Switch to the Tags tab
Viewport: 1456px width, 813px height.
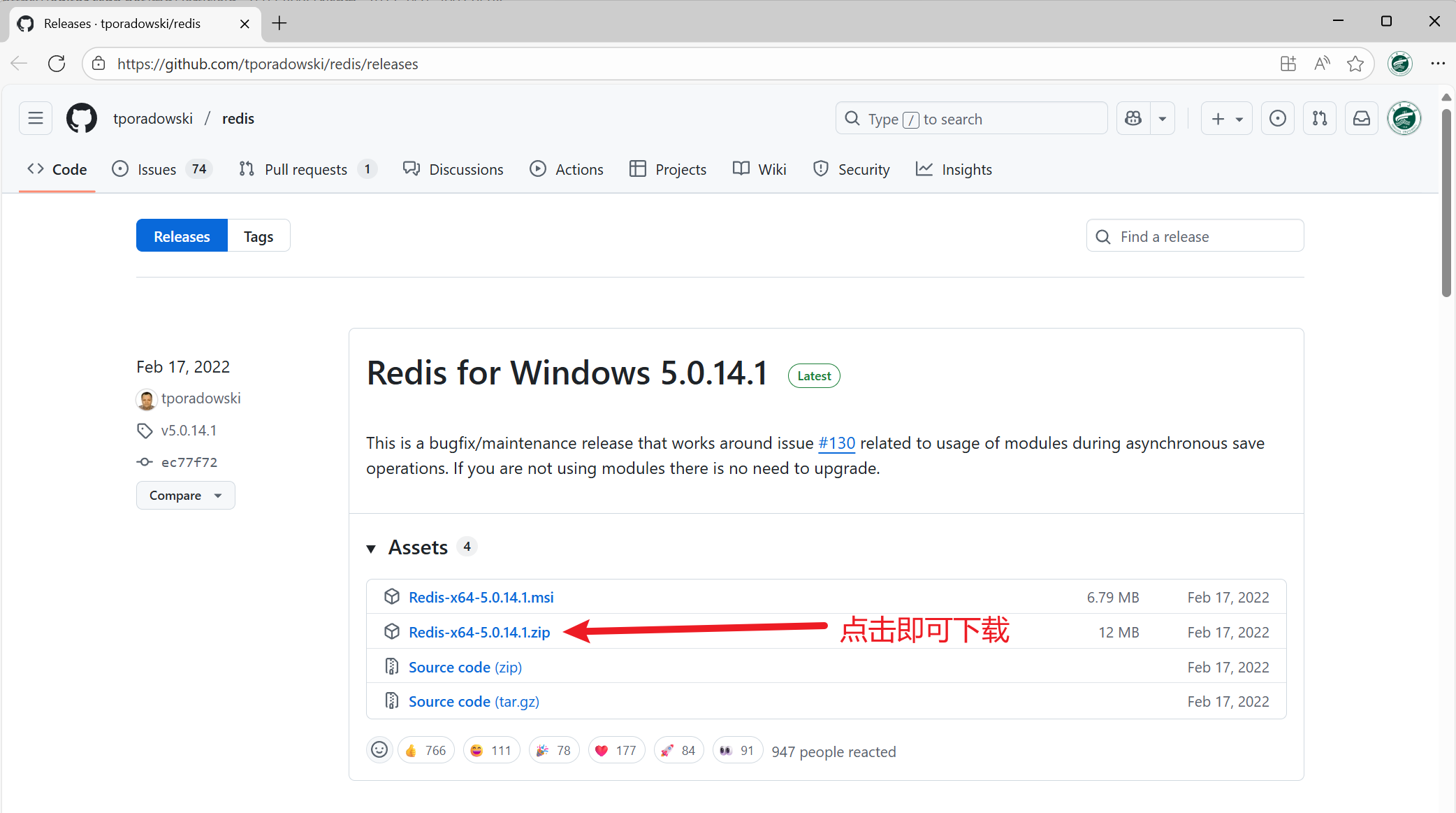coord(258,236)
